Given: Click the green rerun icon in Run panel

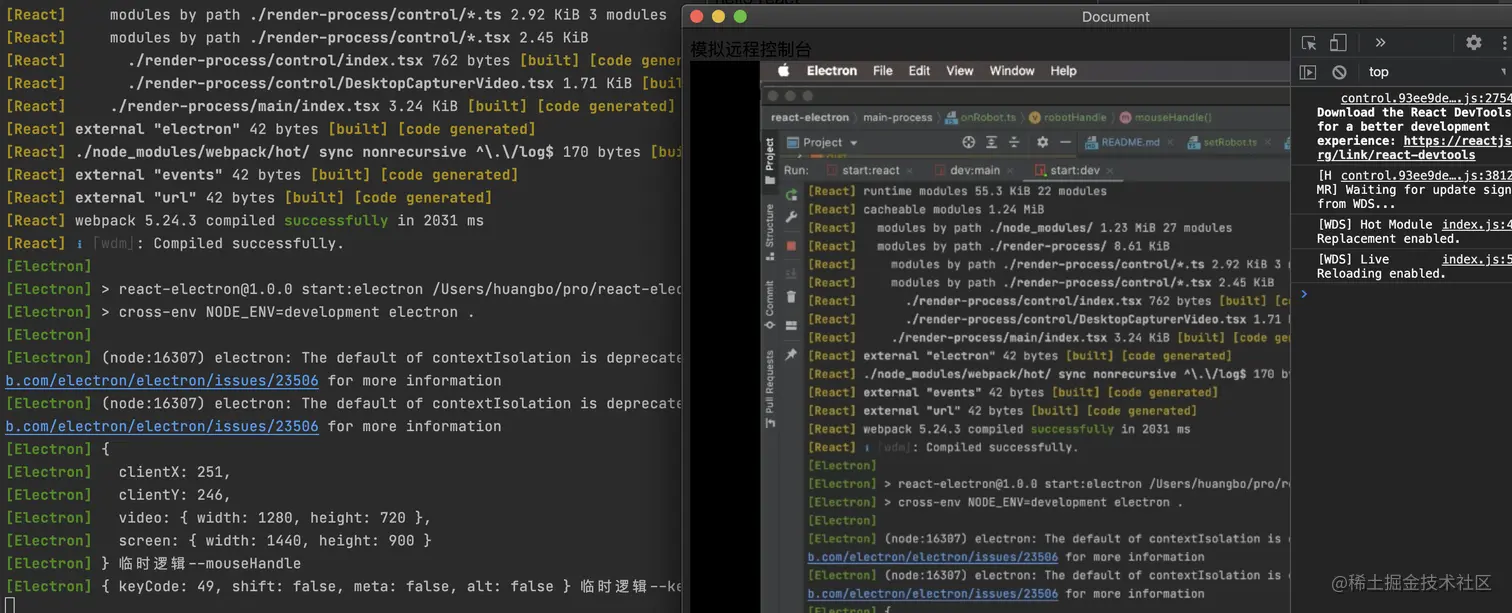Looking at the screenshot, I should pos(791,195).
